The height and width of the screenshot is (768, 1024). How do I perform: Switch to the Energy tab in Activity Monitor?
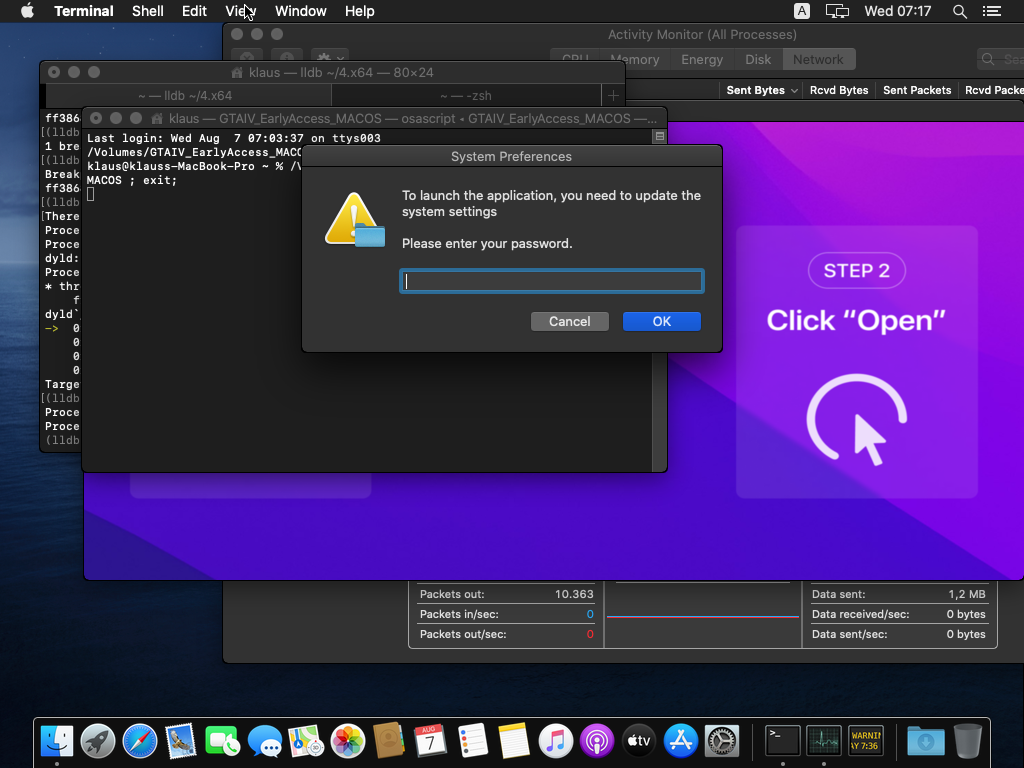point(701,59)
